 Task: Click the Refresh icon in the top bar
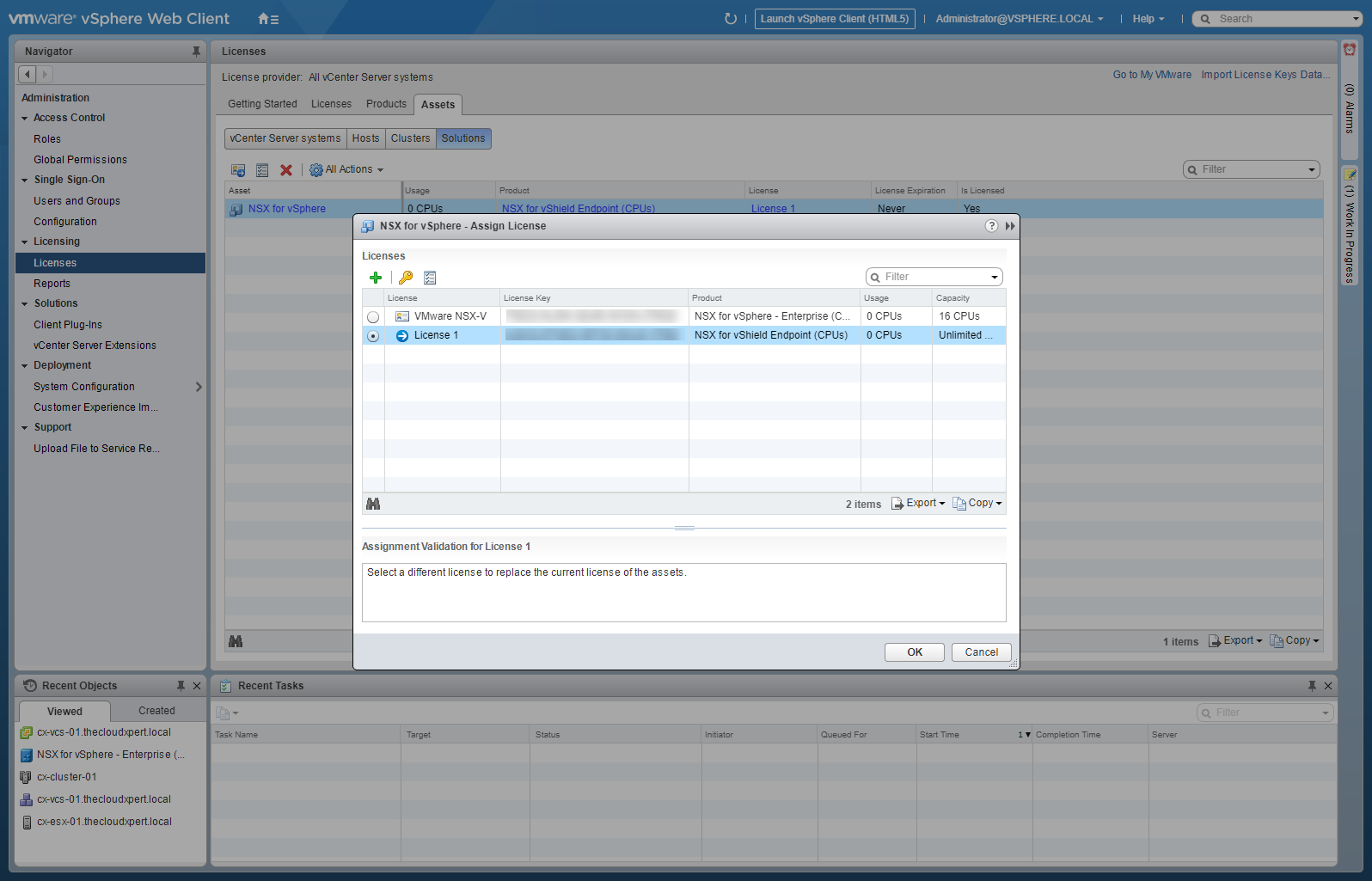coord(731,19)
